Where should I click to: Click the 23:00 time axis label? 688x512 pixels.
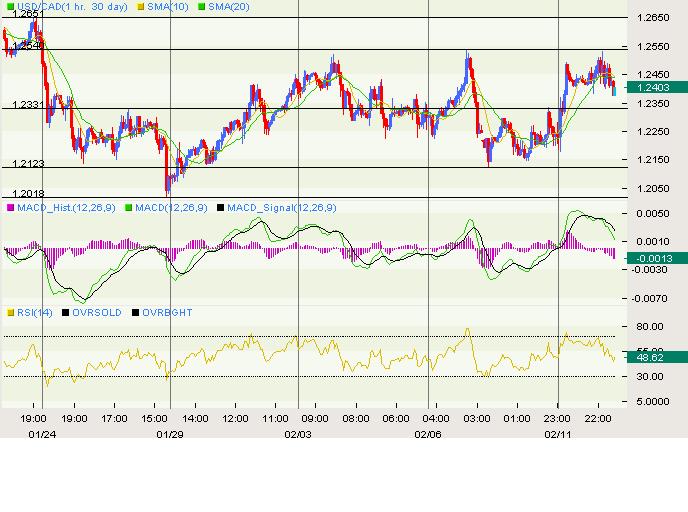[x=557, y=419]
